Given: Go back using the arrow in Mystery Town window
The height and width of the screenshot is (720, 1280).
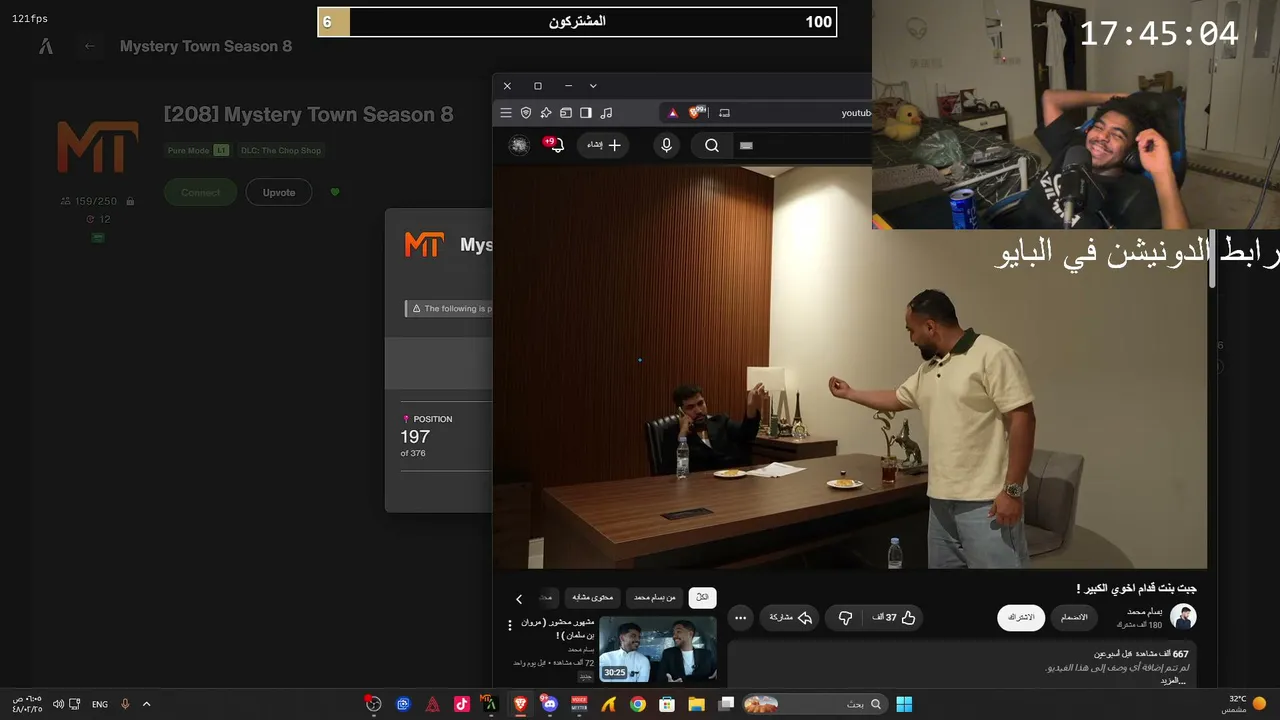Looking at the screenshot, I should point(89,46).
